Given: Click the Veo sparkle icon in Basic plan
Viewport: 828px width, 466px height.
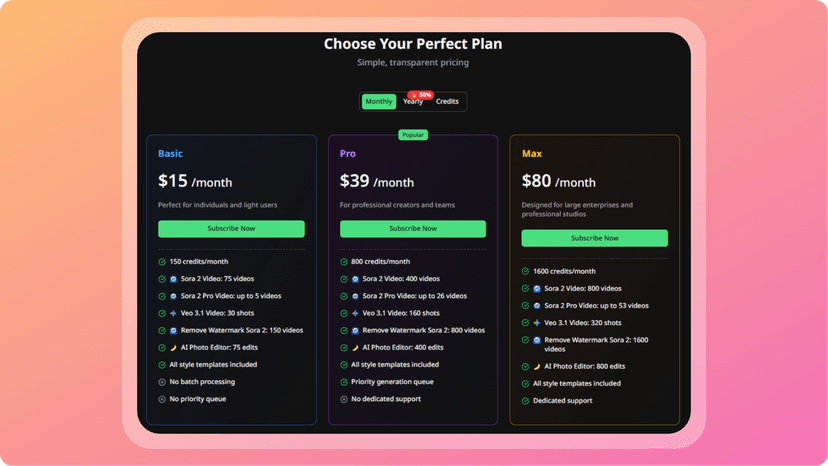Looking at the screenshot, I should tap(173, 313).
